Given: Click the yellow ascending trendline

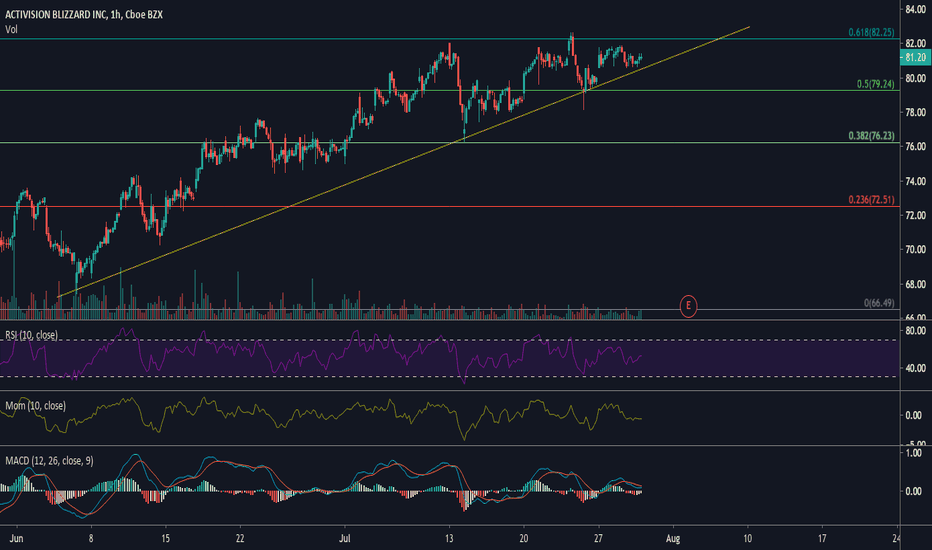Looking at the screenshot, I should point(404,162).
